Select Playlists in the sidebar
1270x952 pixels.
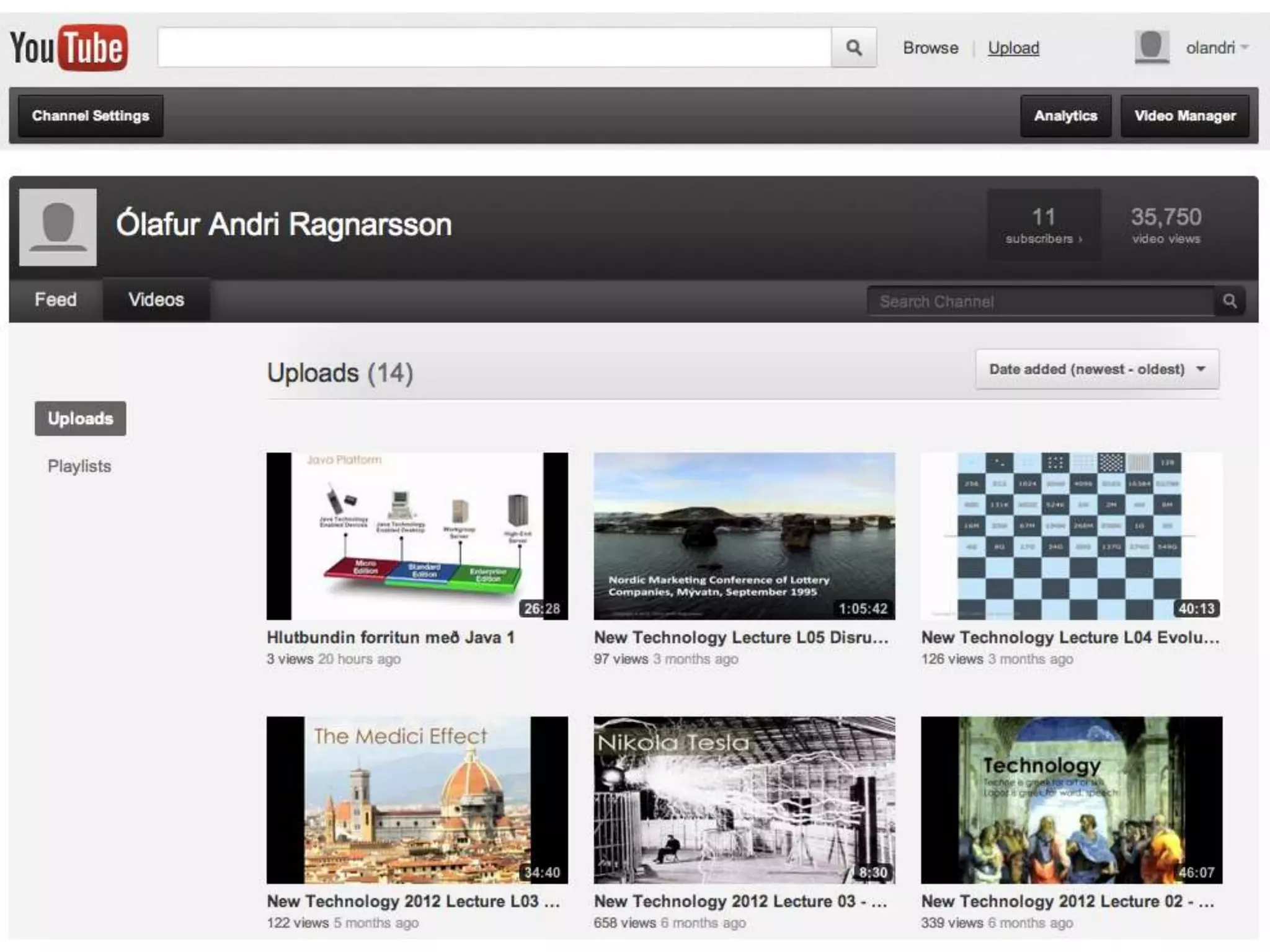[x=79, y=466]
